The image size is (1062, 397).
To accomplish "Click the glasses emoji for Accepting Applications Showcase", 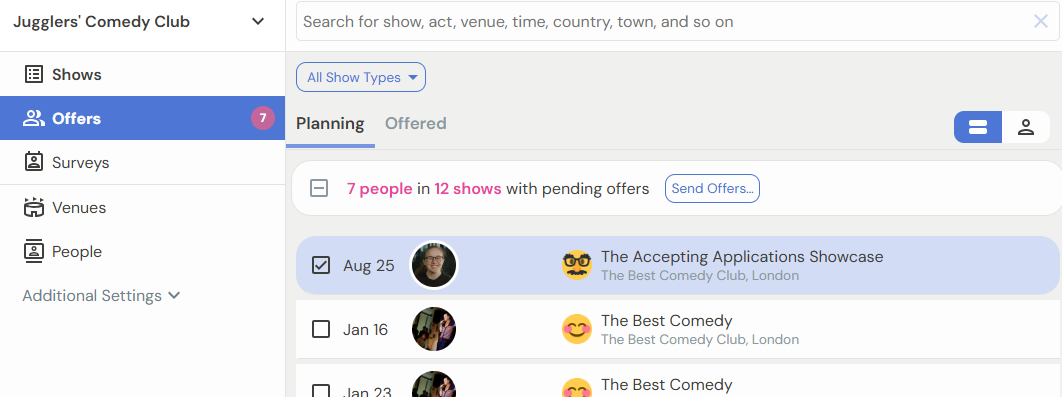I will [x=577, y=265].
